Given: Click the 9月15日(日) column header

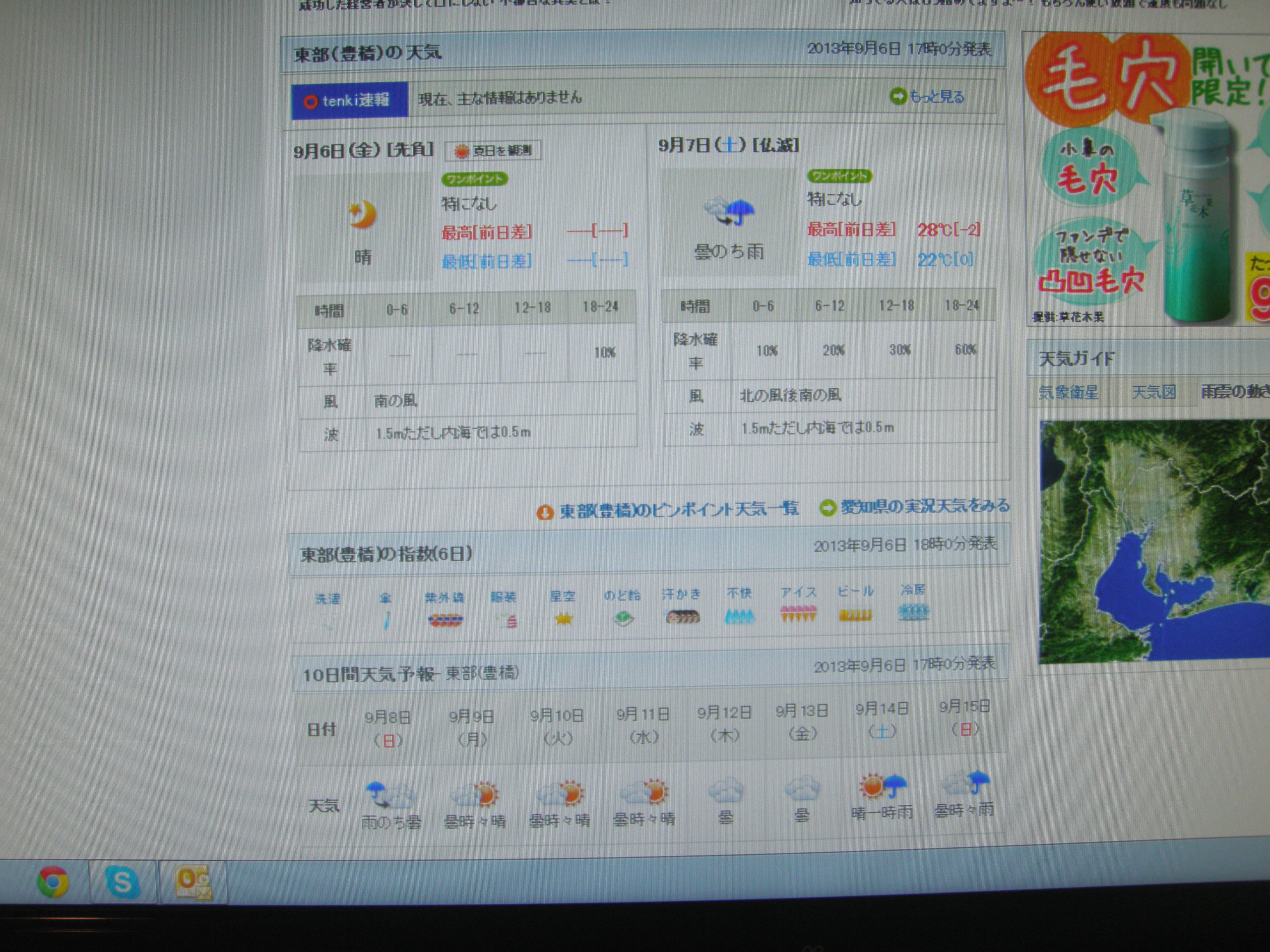Looking at the screenshot, I should pos(965,717).
